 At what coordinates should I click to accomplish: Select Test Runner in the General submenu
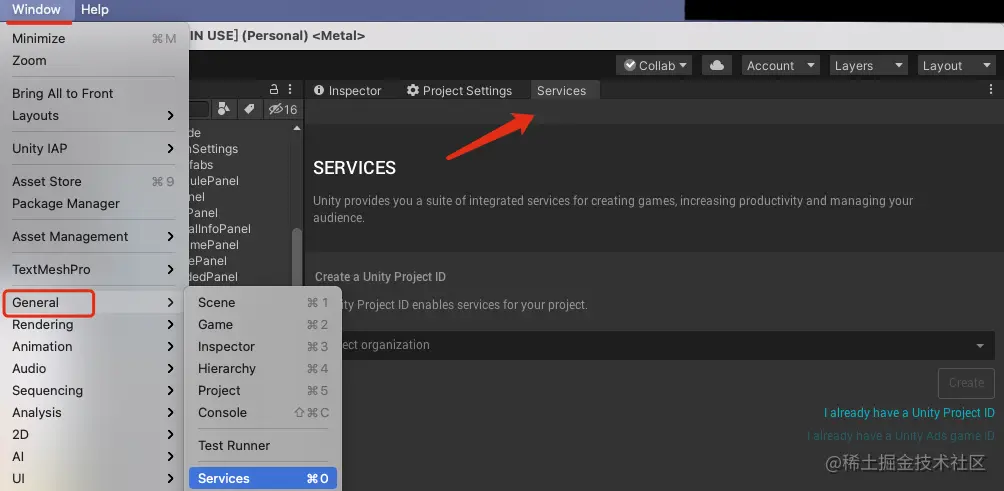click(263, 446)
